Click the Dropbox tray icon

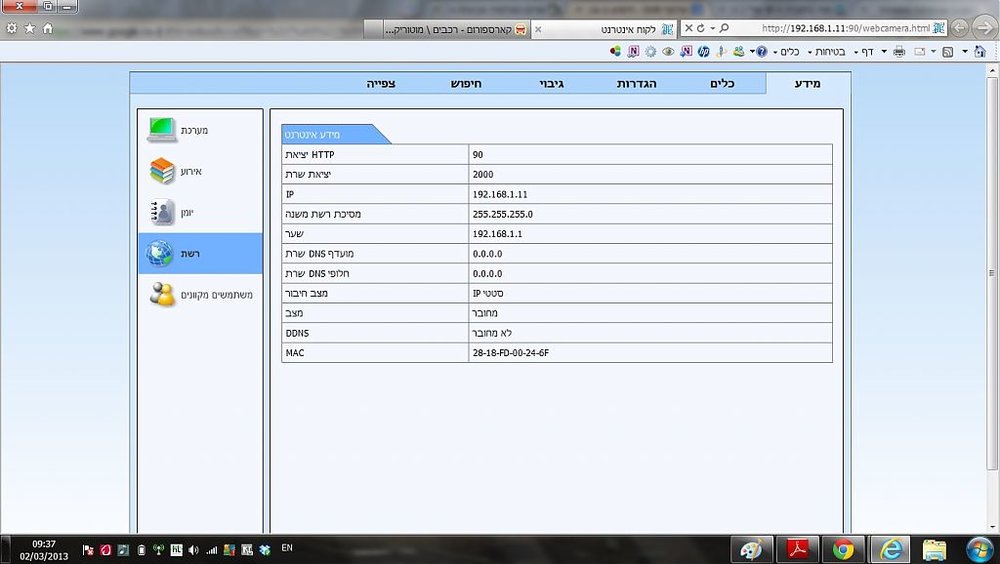(x=265, y=550)
